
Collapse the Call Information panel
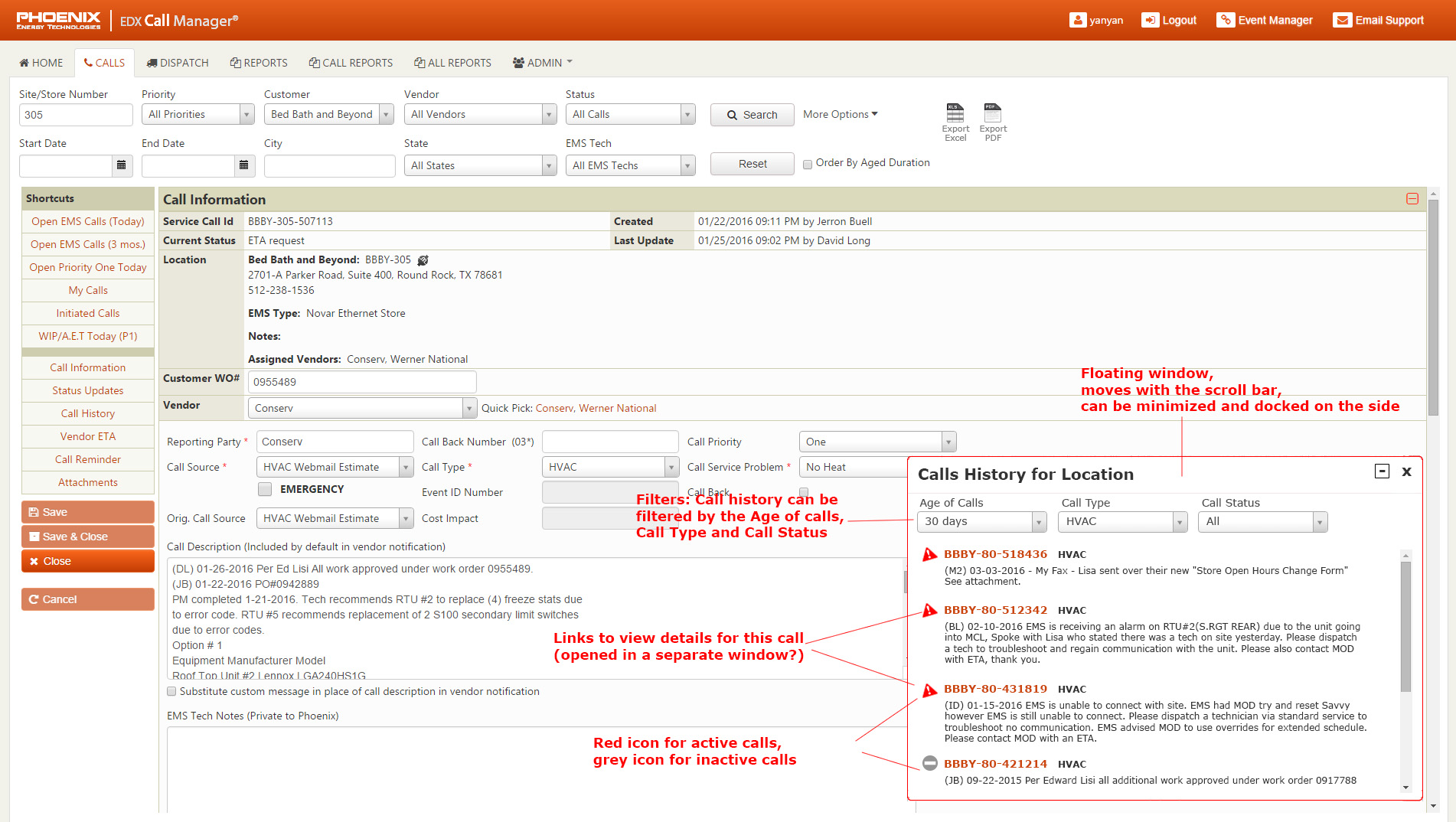pos(1412,199)
